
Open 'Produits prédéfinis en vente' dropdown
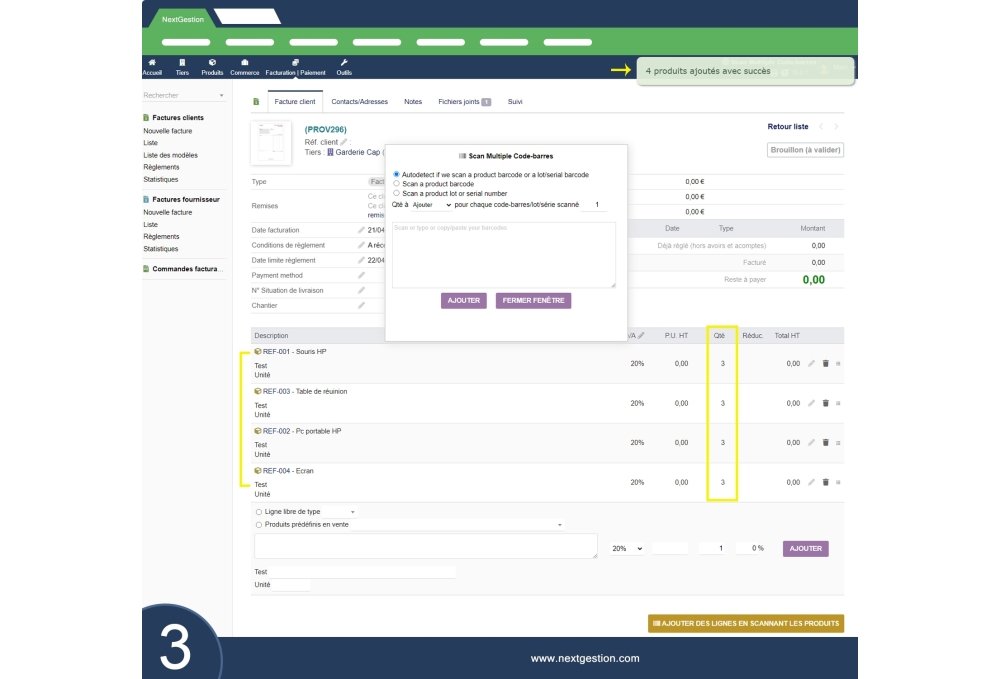(x=414, y=524)
